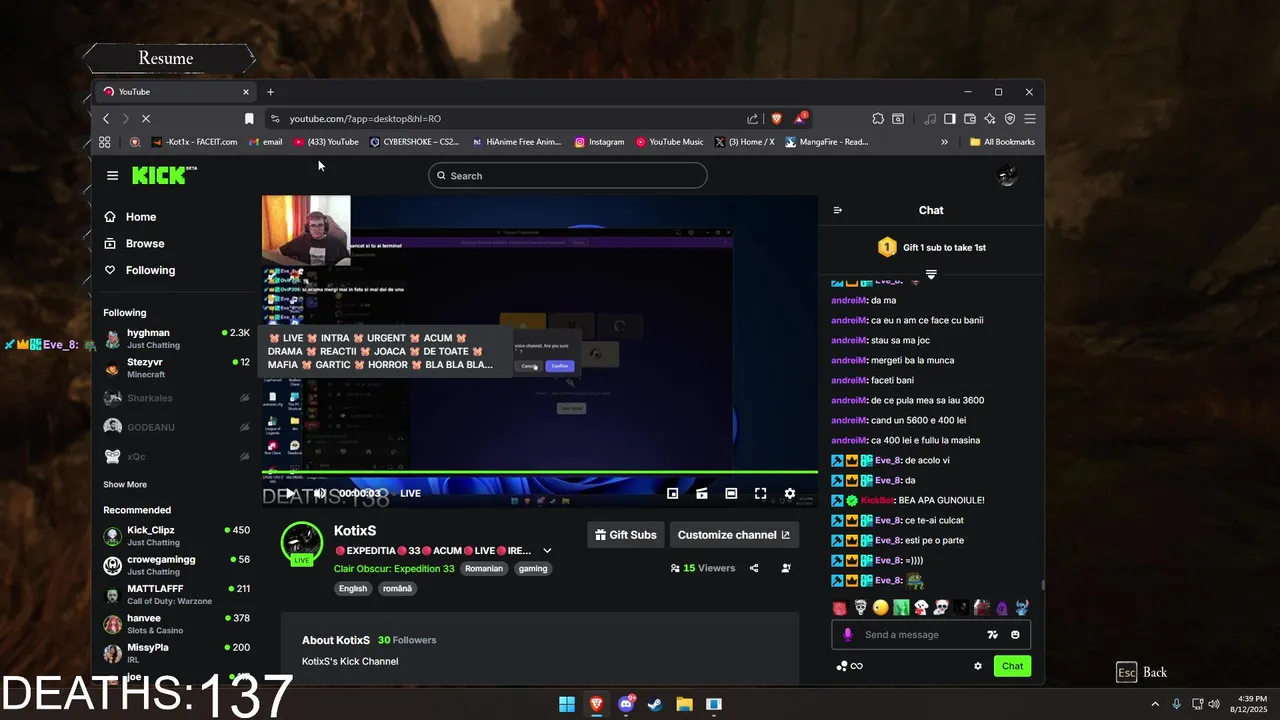Open offline channel GODEANU
Screen dimensions: 1280x720
[x=176, y=427]
